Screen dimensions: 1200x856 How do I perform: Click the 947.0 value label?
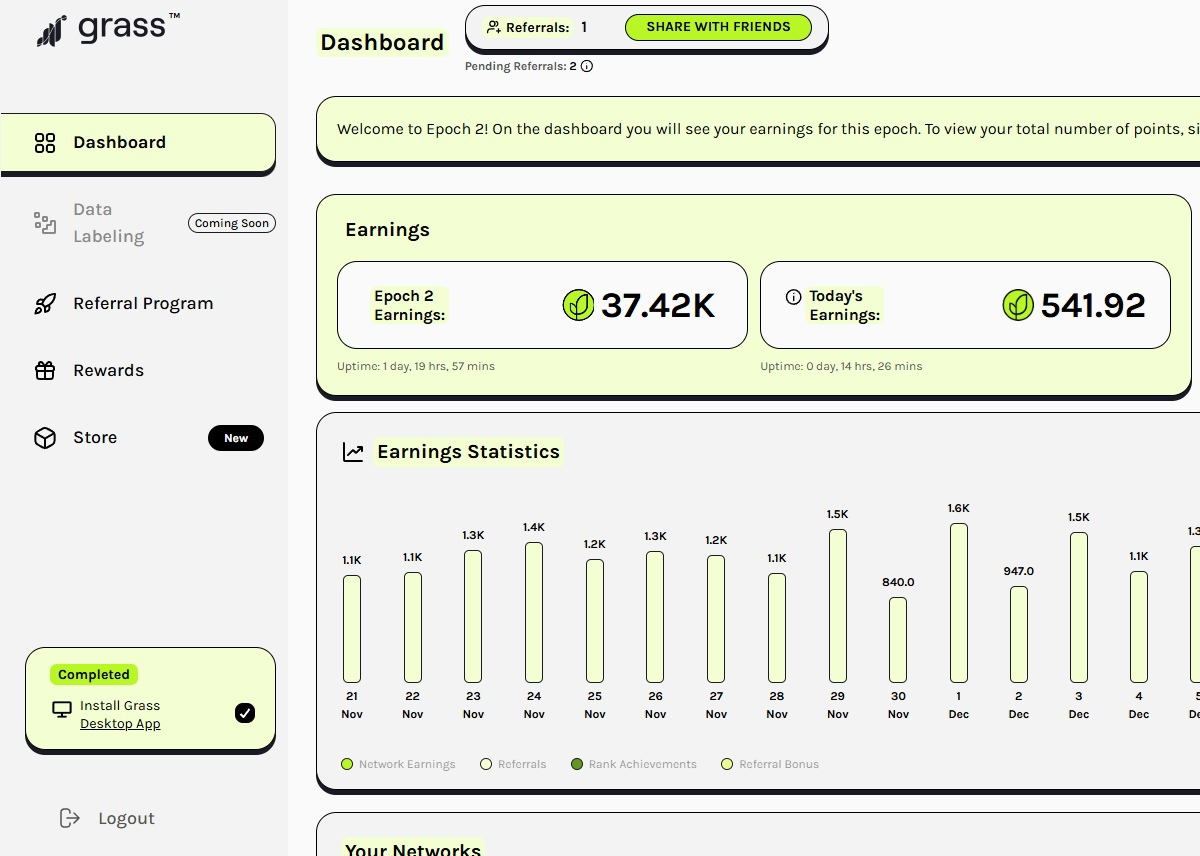[x=1018, y=571]
